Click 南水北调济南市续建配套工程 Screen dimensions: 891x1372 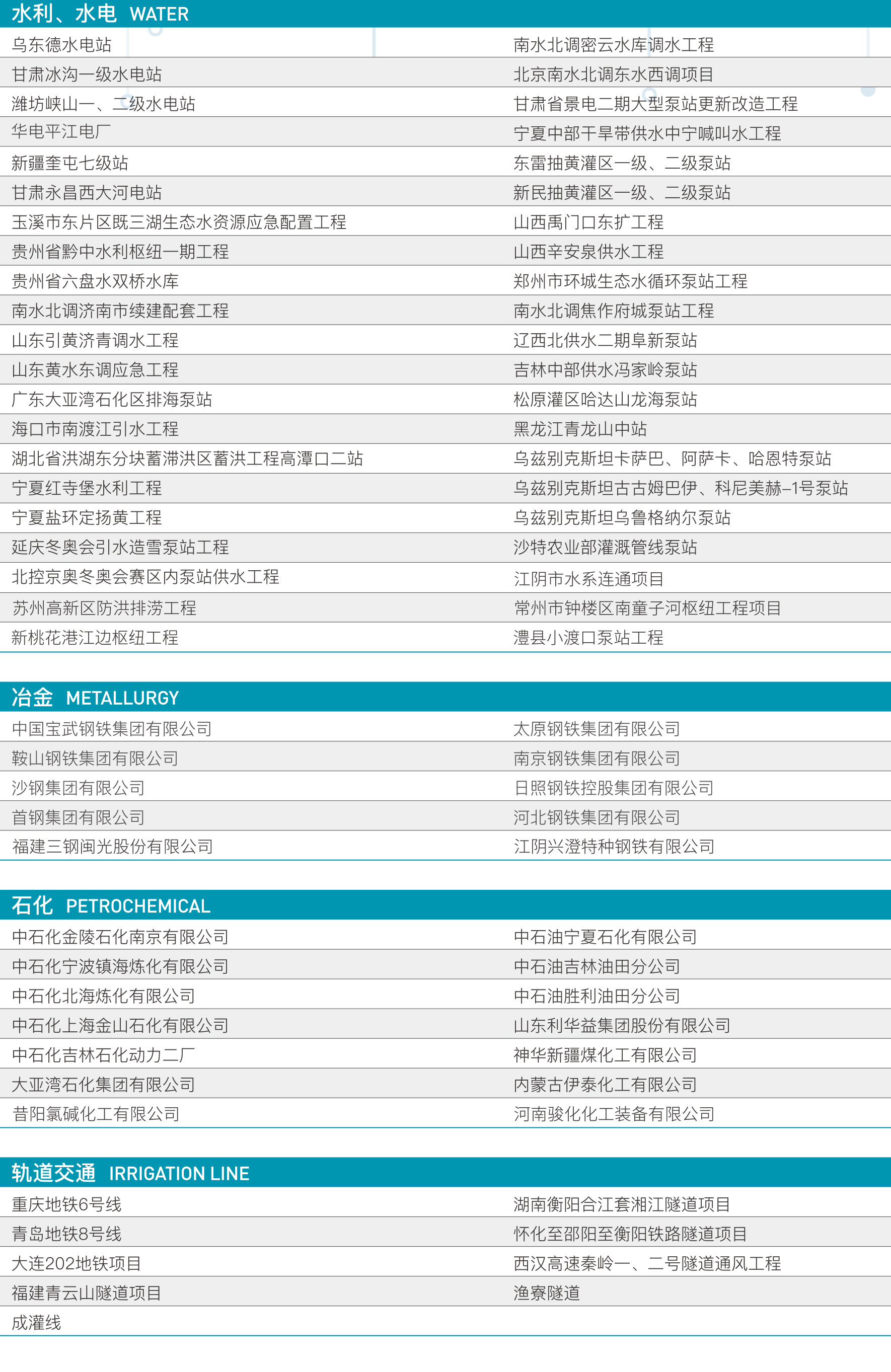pyautogui.click(x=120, y=311)
